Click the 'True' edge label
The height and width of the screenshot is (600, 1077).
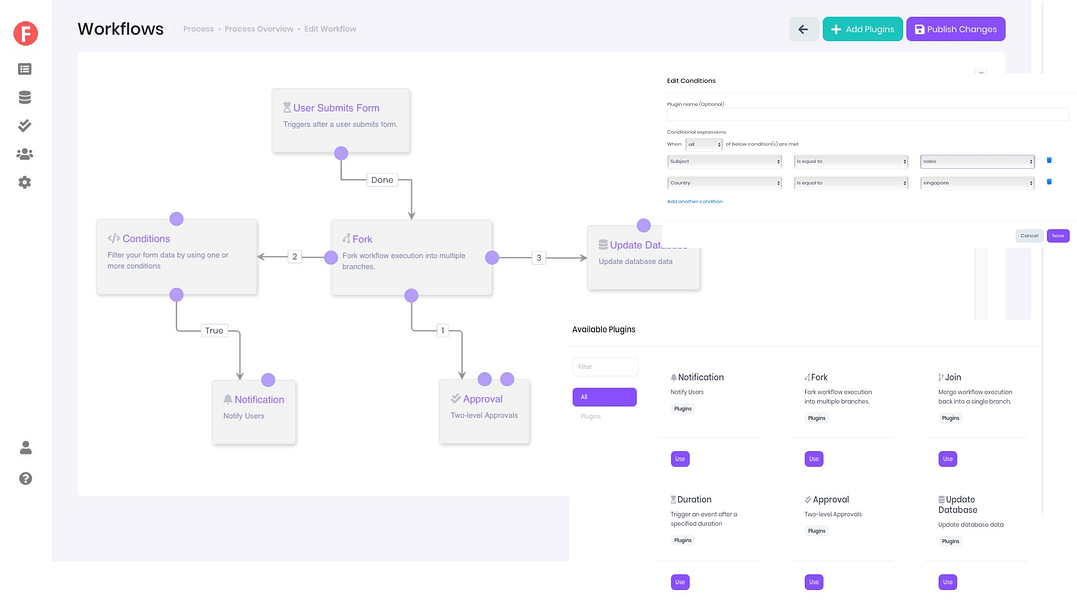(x=214, y=330)
